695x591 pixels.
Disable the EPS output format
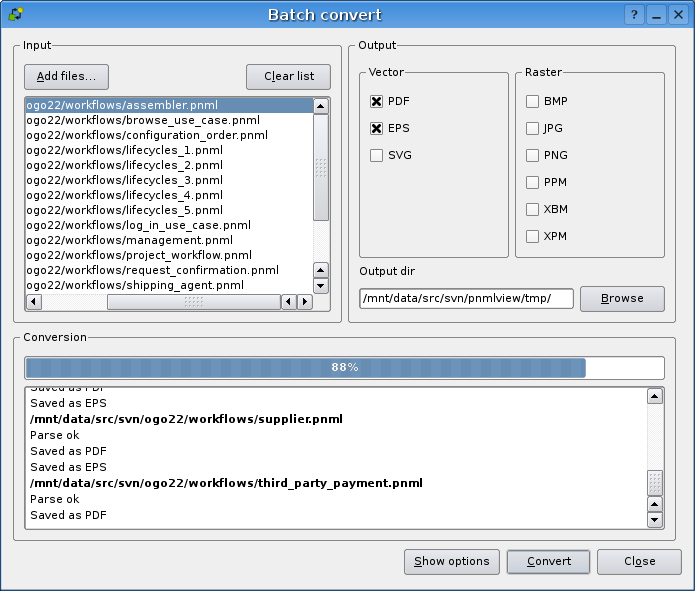[377, 129]
